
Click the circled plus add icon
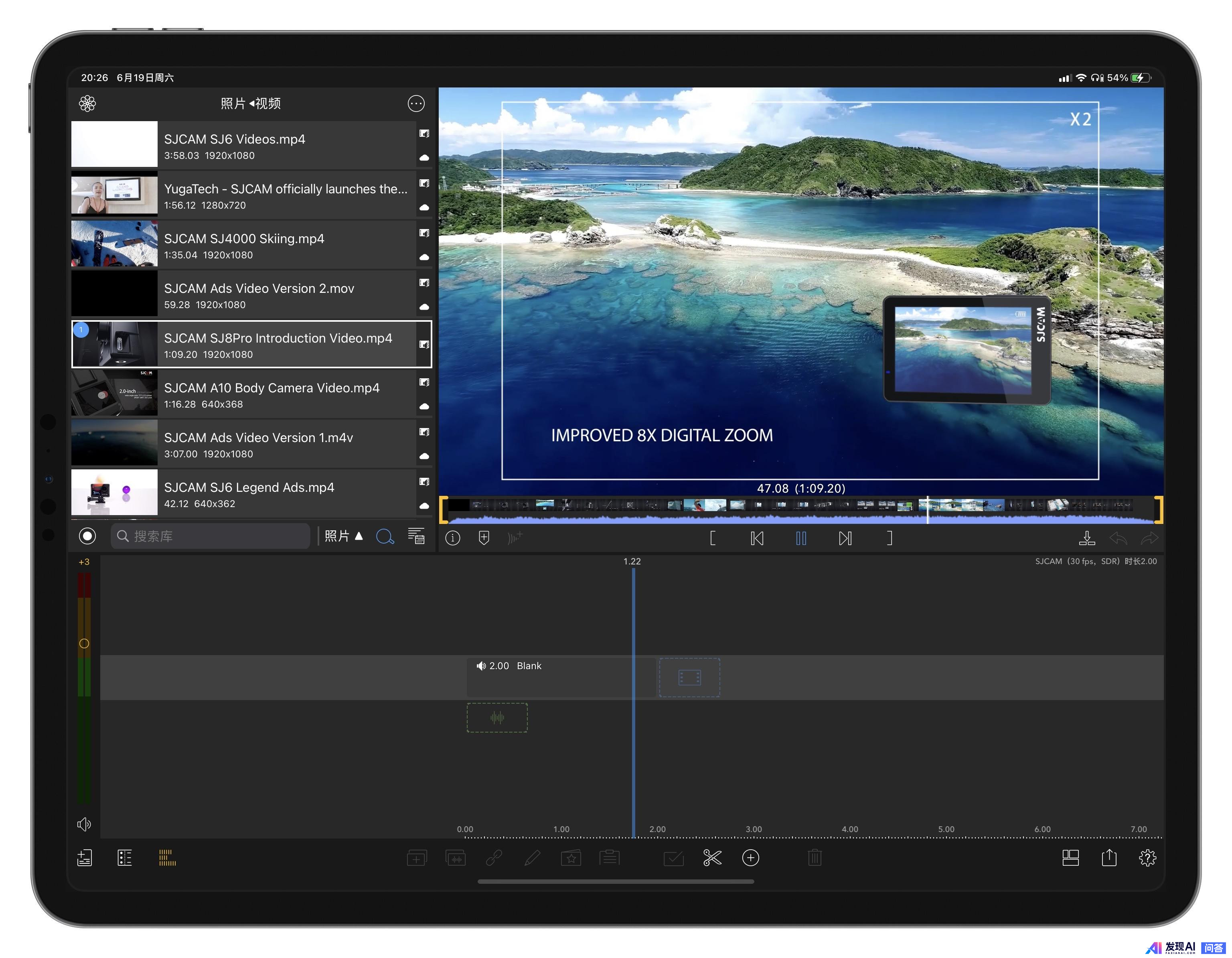coord(750,858)
